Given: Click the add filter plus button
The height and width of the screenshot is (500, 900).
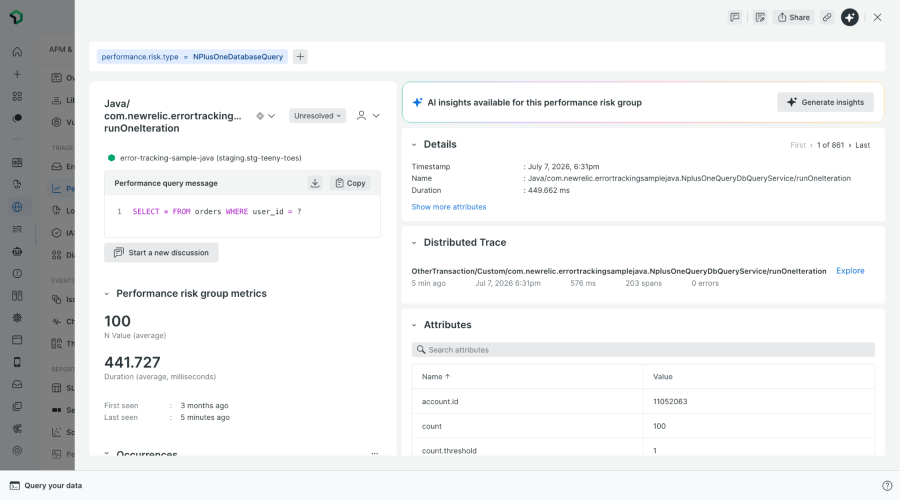Looking at the screenshot, I should (x=300, y=56).
